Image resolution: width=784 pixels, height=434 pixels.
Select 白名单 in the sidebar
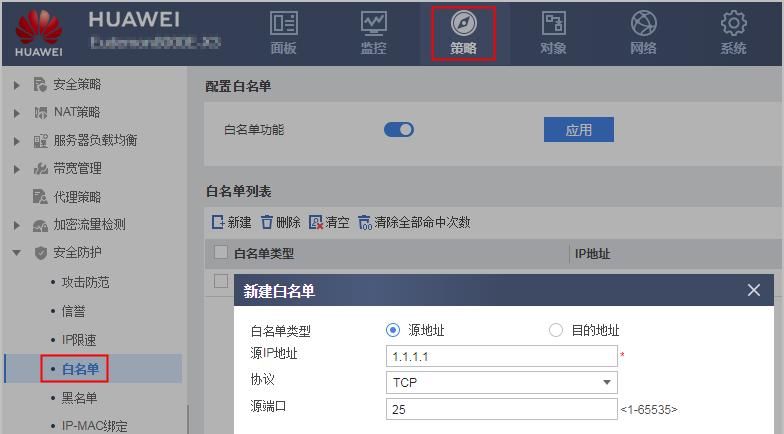click(x=80, y=369)
